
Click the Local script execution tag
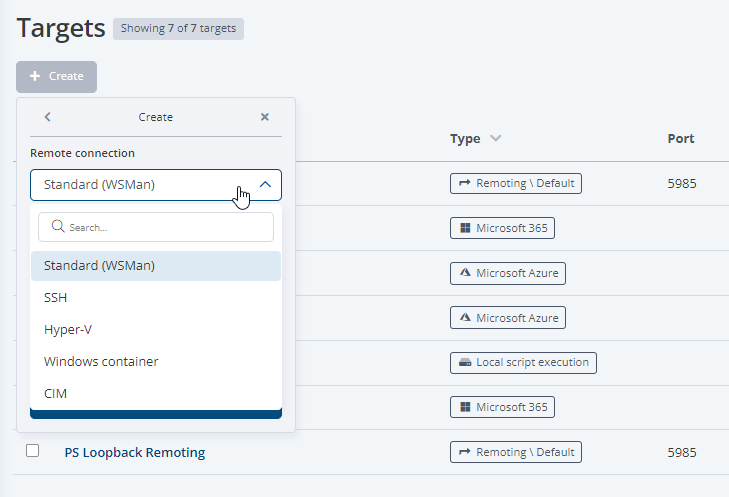(x=523, y=363)
